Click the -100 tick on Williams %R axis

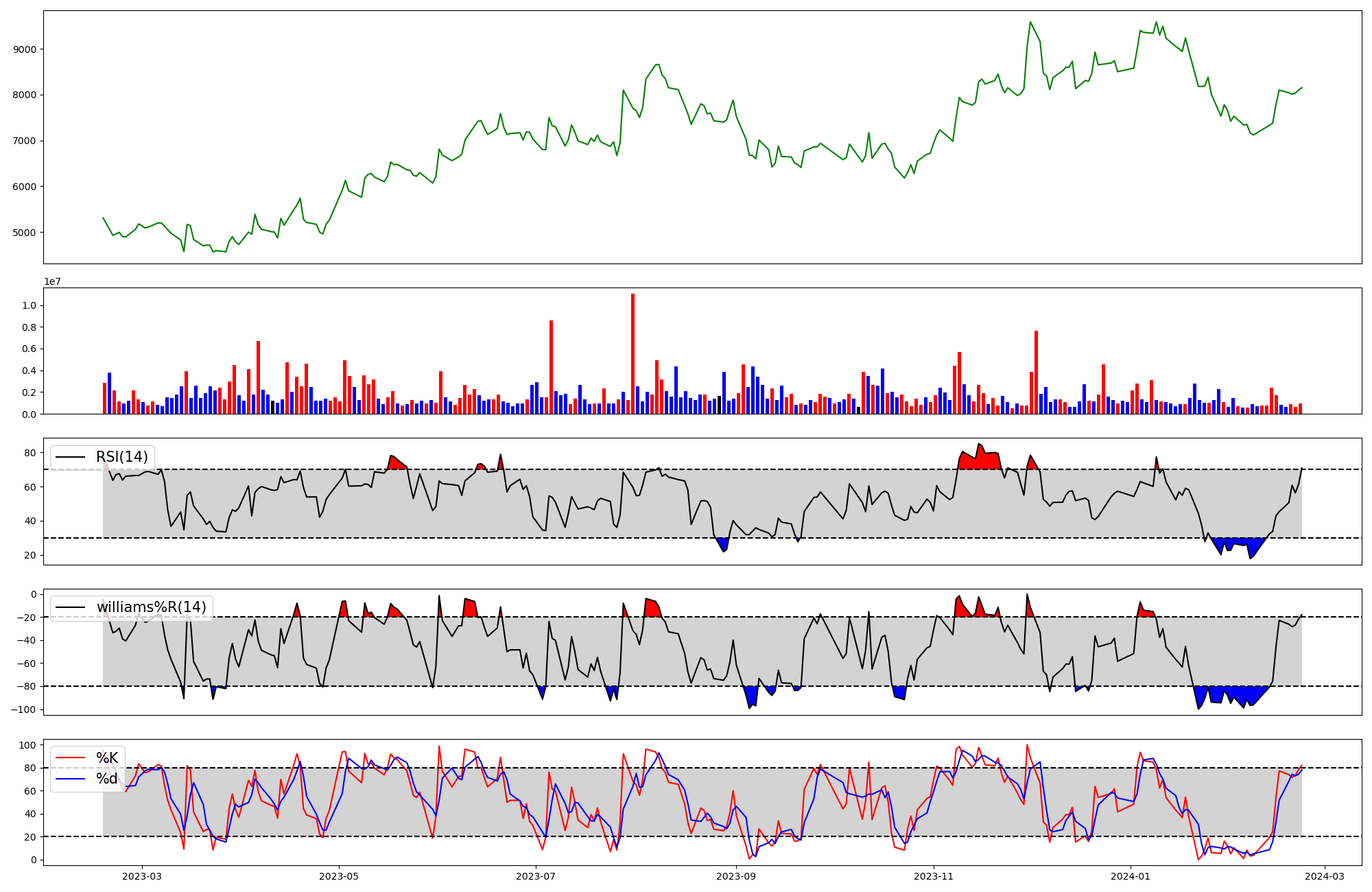23,709
